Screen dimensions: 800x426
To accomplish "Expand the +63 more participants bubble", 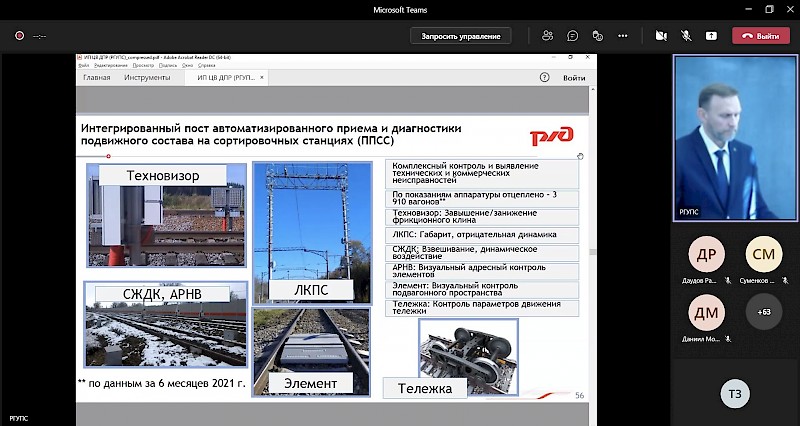I will [x=764, y=313].
